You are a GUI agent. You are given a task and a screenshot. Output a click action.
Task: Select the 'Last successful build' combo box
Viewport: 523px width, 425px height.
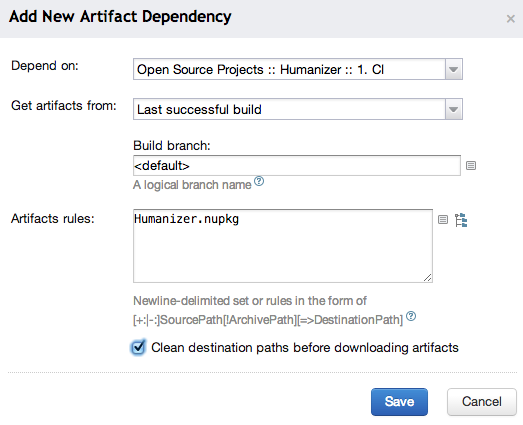coord(298,109)
